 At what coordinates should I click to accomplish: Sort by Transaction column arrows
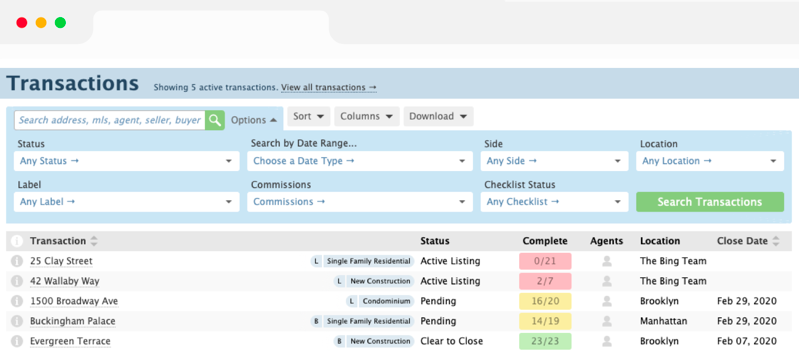click(x=94, y=241)
